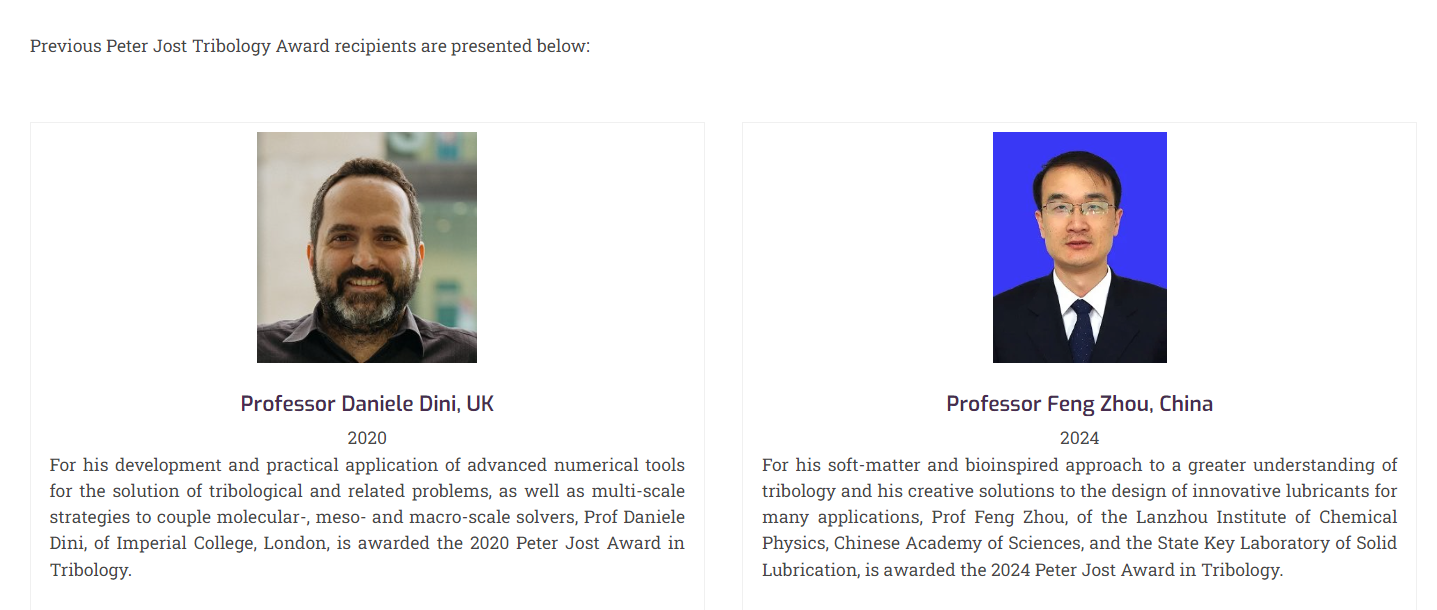
Task: Click Daniele Dini's portrait photo
Action: click(x=366, y=247)
